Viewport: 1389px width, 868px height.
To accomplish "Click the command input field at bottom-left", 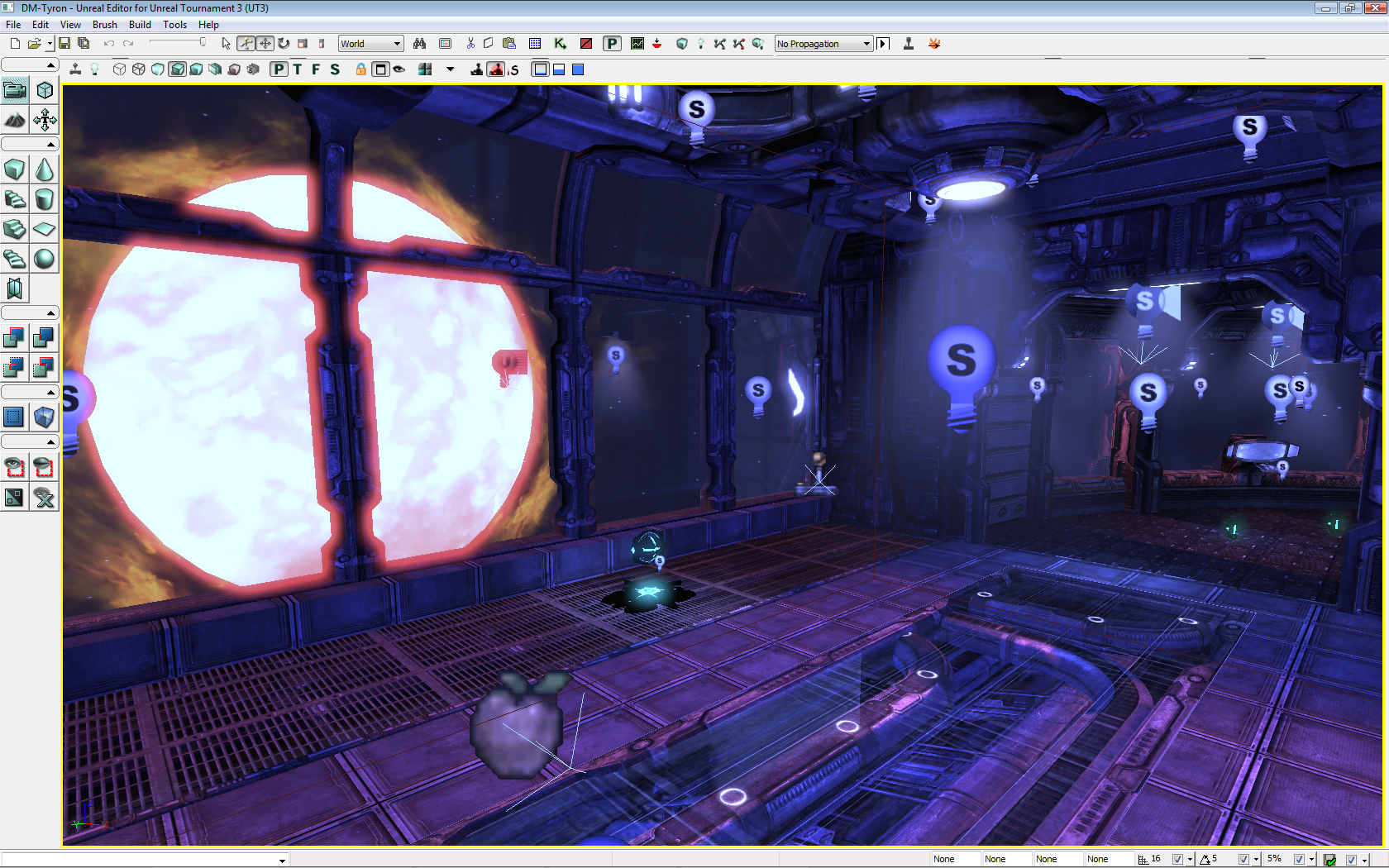I will (x=145, y=860).
